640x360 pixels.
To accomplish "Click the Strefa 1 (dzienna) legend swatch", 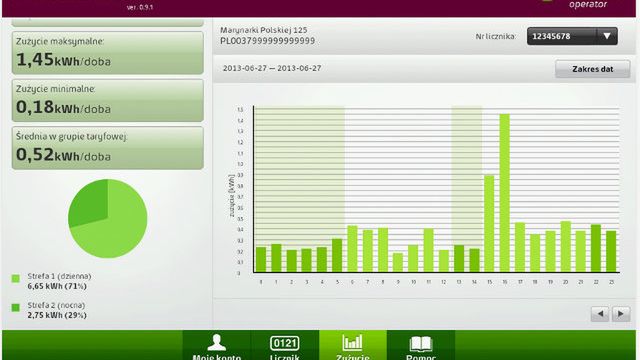I will coord(16,279).
